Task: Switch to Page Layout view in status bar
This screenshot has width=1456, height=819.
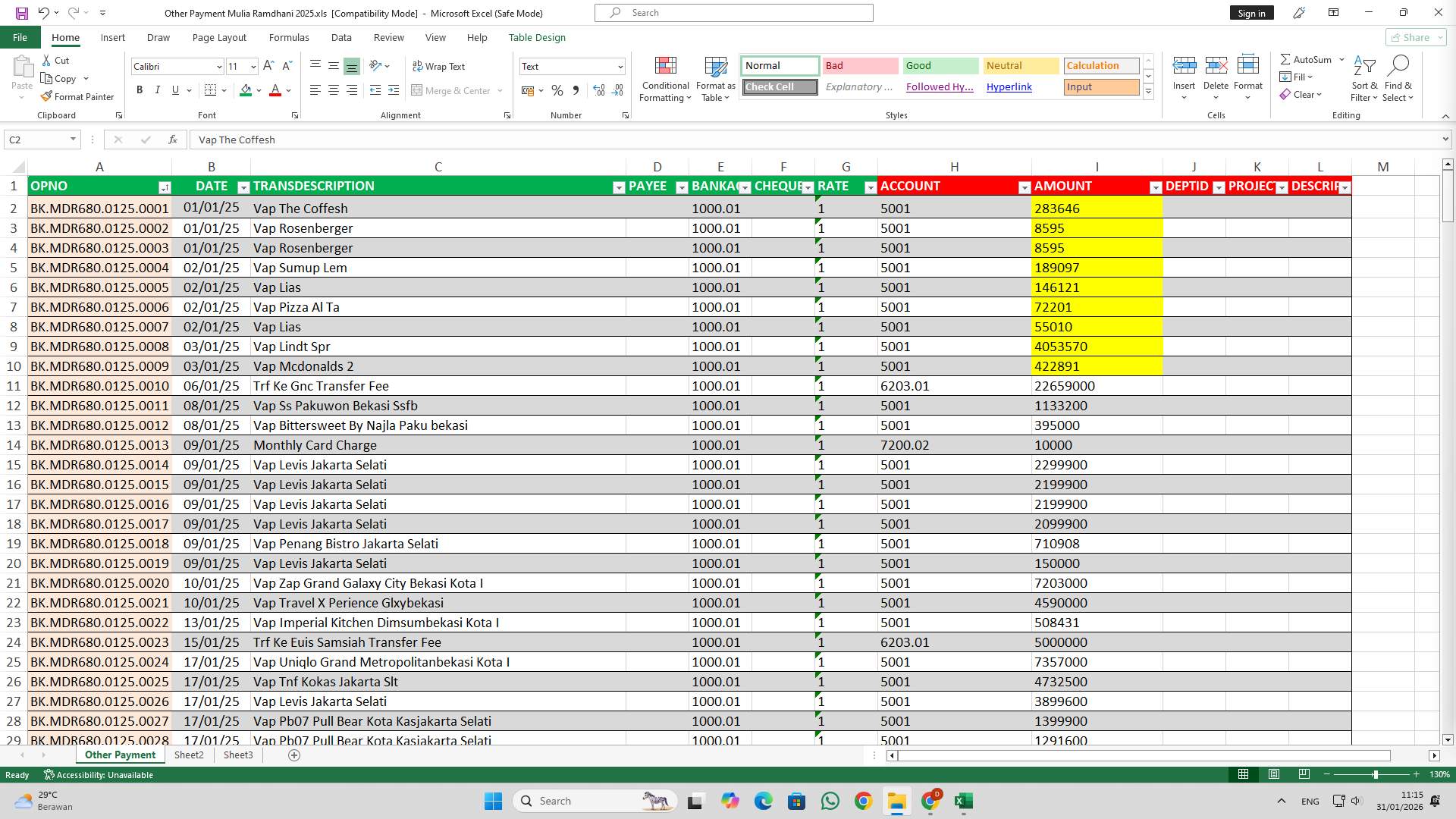Action: coord(1274,774)
